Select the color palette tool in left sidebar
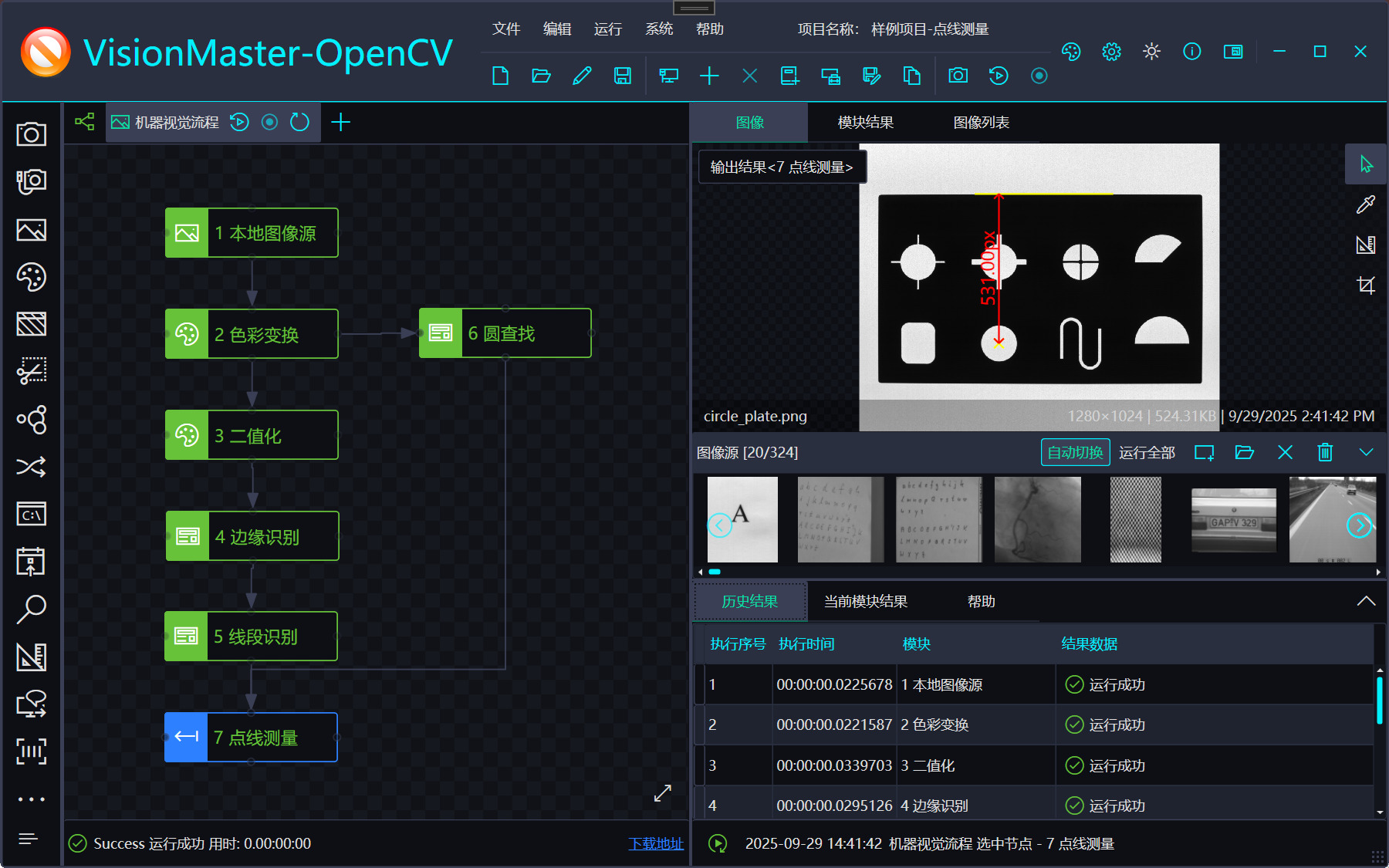The image size is (1389, 868). tap(32, 277)
